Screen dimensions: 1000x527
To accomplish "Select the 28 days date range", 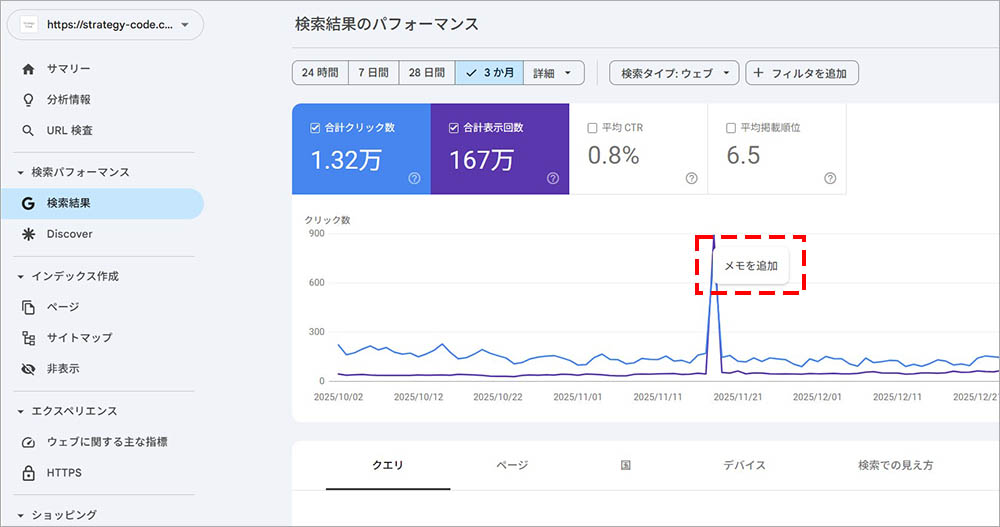I will 426,73.
